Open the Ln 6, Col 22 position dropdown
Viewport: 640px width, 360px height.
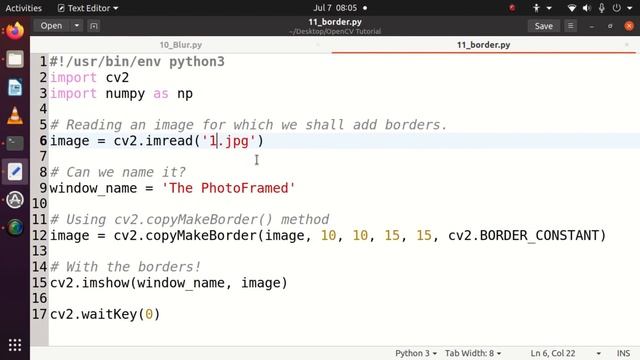click(x=565, y=353)
